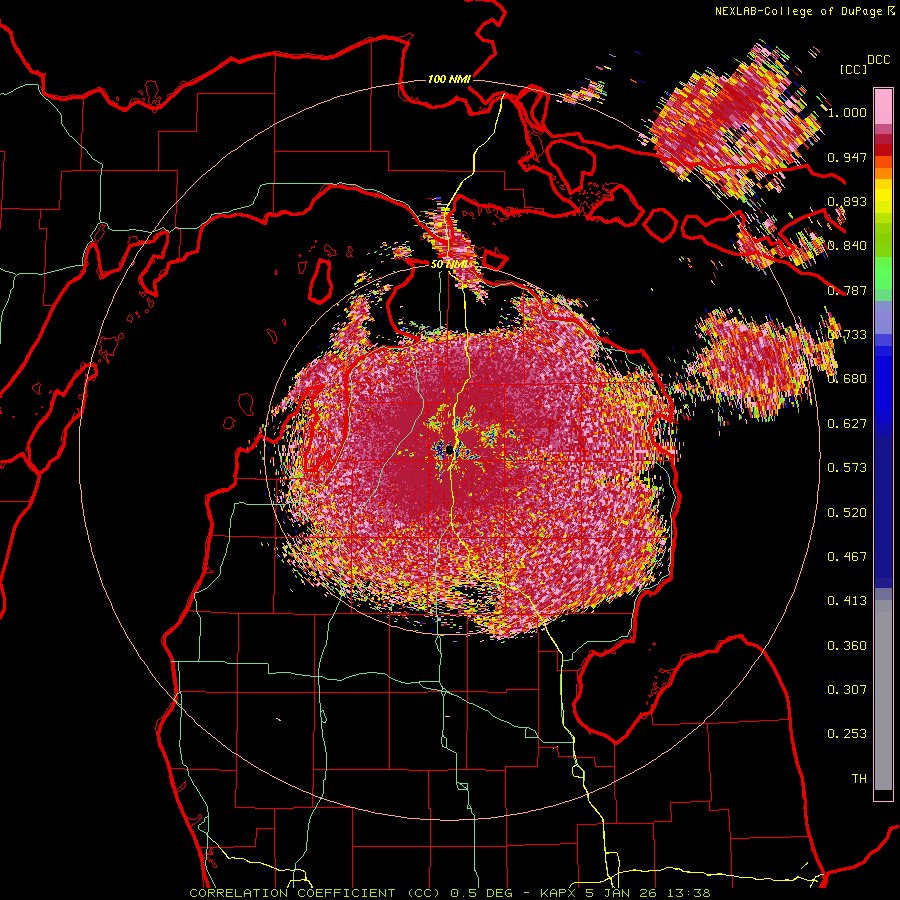Select the 0.307 legend value

point(847,690)
